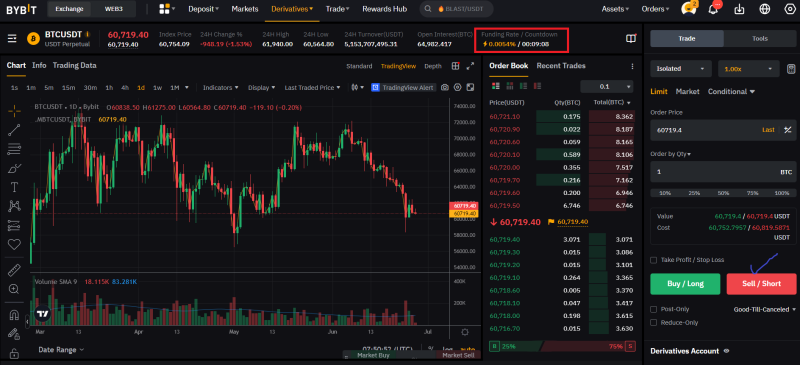Click the chart screenshot camera icon
This screenshot has height=365, width=800.
pyautogui.click(x=445, y=87)
